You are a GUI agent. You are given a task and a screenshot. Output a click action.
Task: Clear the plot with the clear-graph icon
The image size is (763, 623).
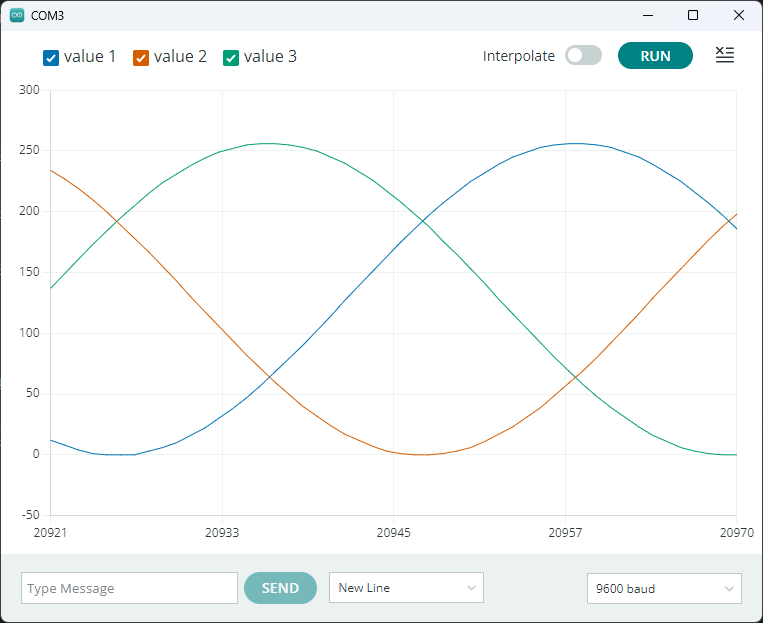click(725, 56)
